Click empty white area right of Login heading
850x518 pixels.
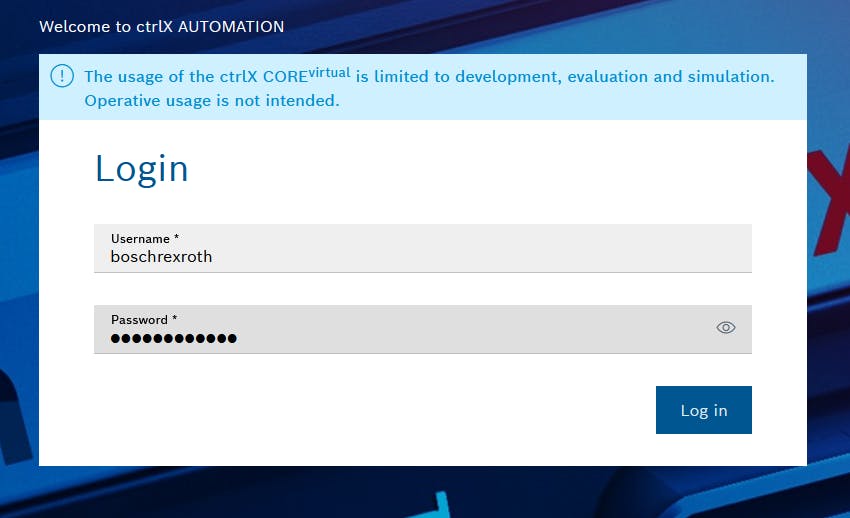(500, 169)
